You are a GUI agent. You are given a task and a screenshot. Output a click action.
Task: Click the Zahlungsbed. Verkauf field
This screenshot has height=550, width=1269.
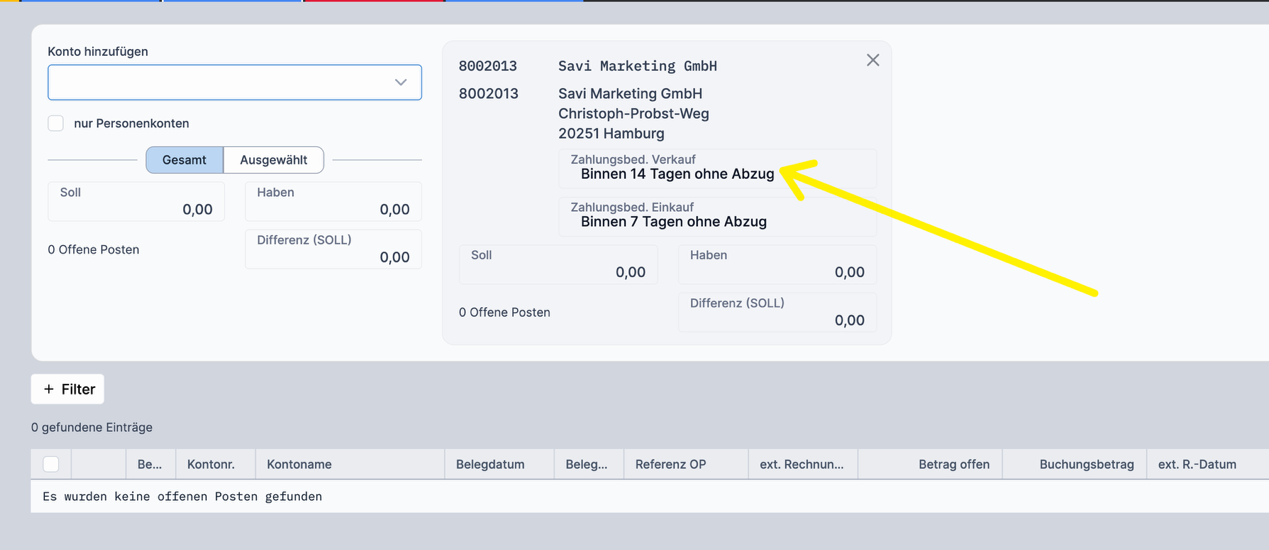tap(717, 168)
